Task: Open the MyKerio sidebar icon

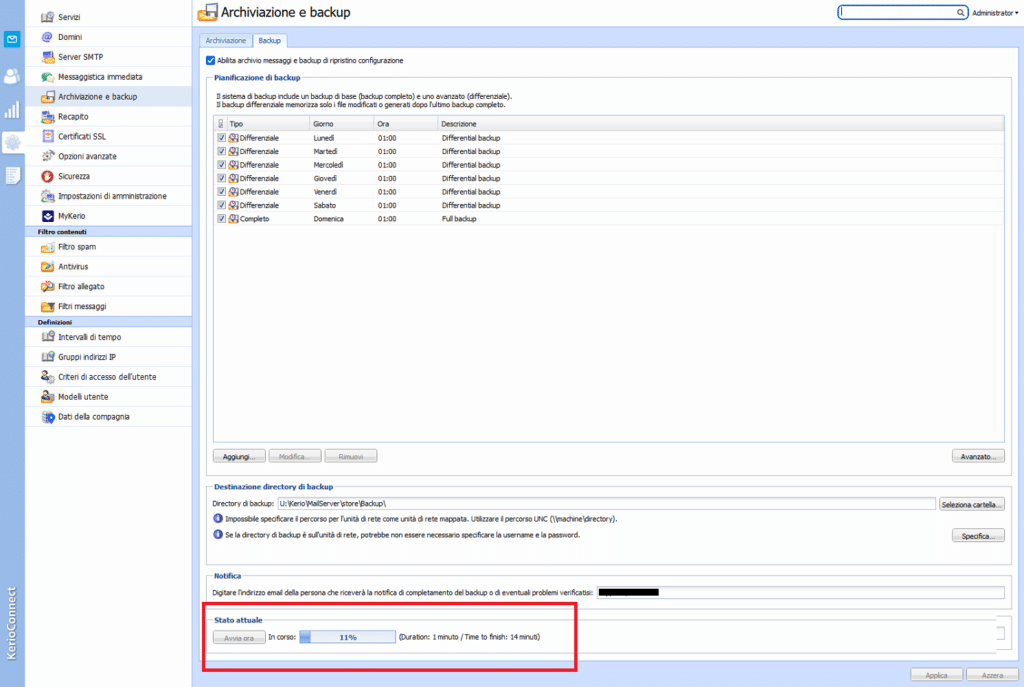Action: coord(47,216)
